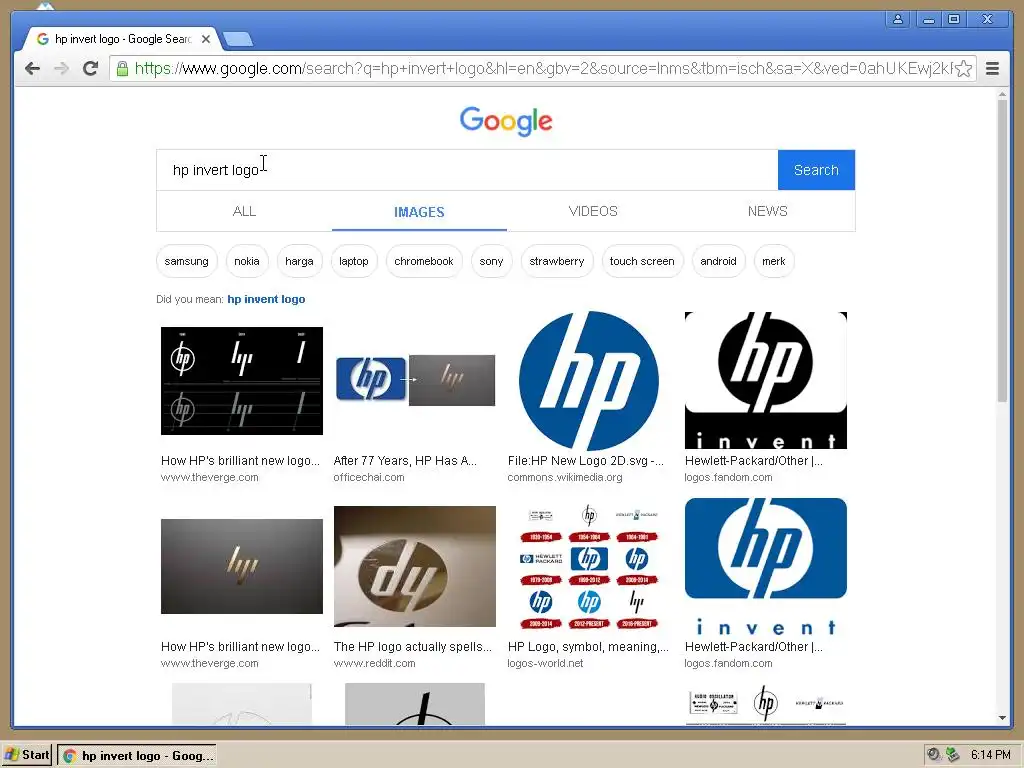Viewport: 1024px width, 768px height.
Task: Select the chromebook suggestion chip
Action: coord(424,261)
